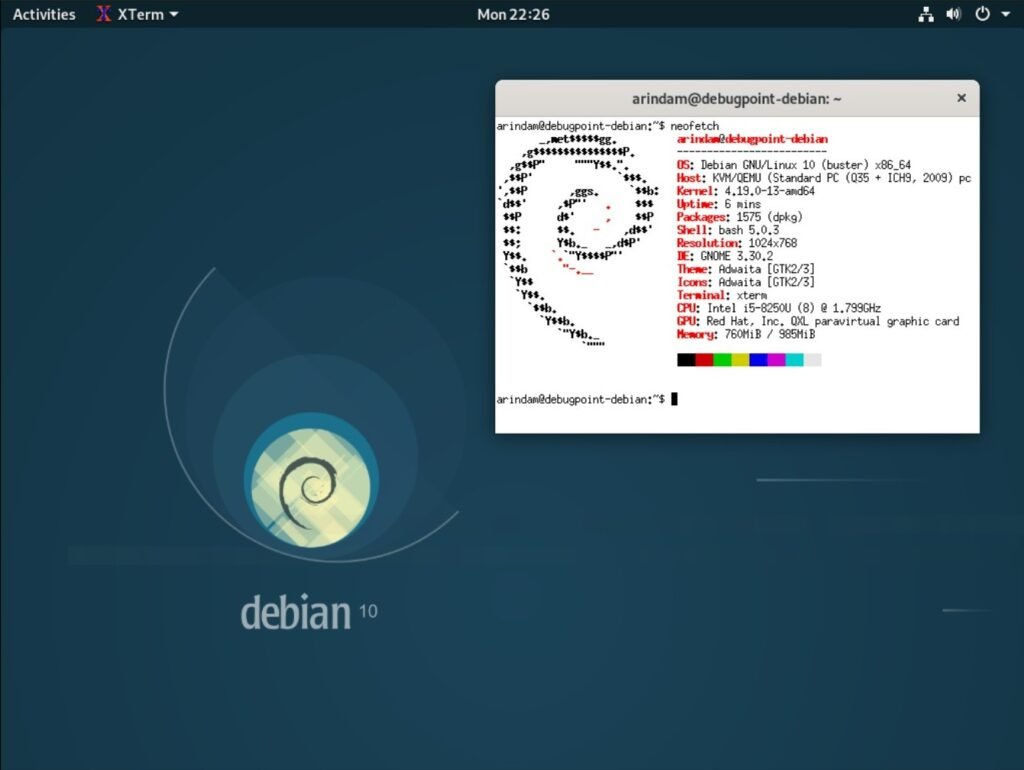Viewport: 1024px width, 770px height.
Task: Click the green color block in neofetch
Action: click(722, 360)
